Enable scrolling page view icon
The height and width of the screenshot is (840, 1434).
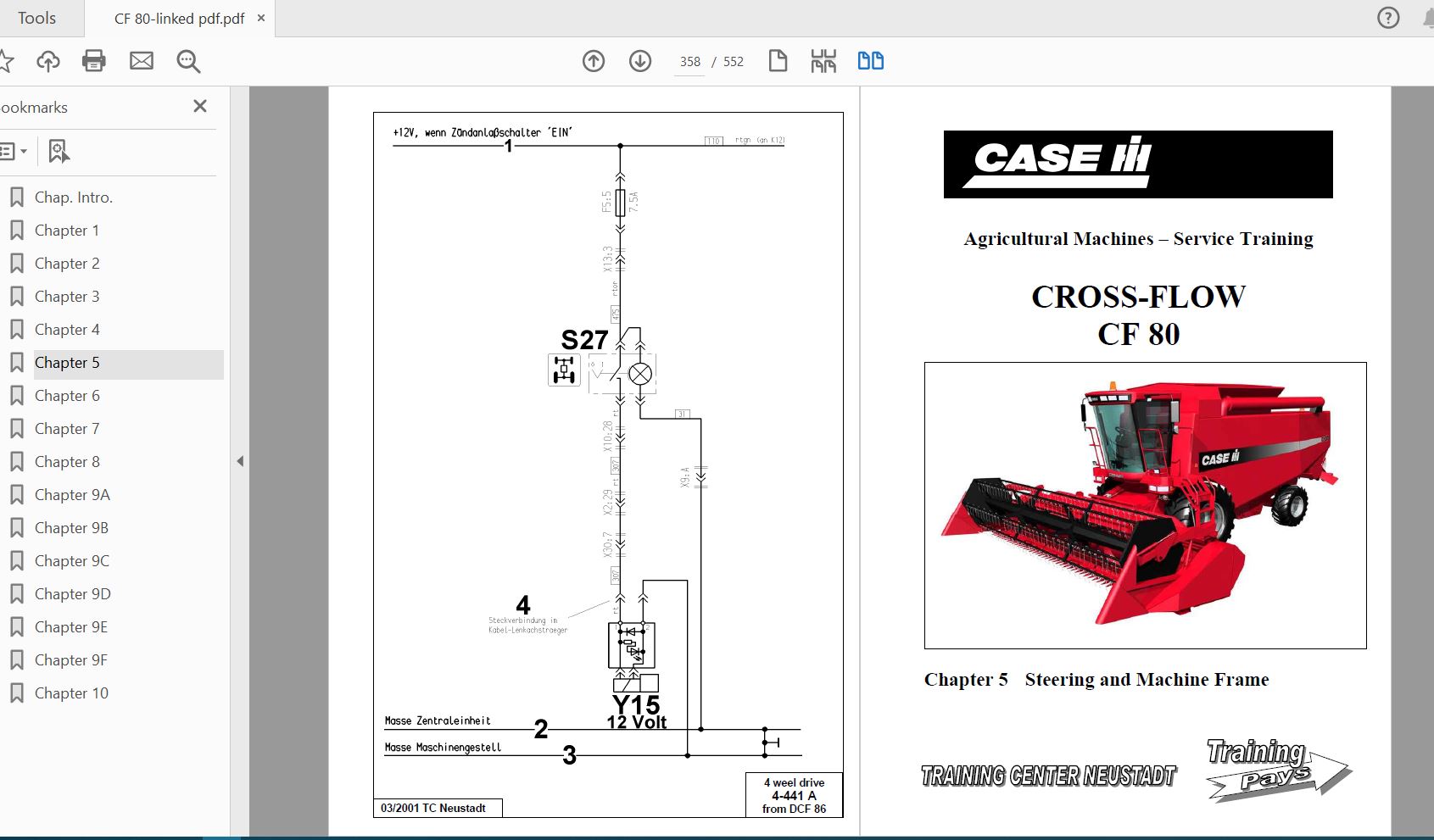click(823, 61)
